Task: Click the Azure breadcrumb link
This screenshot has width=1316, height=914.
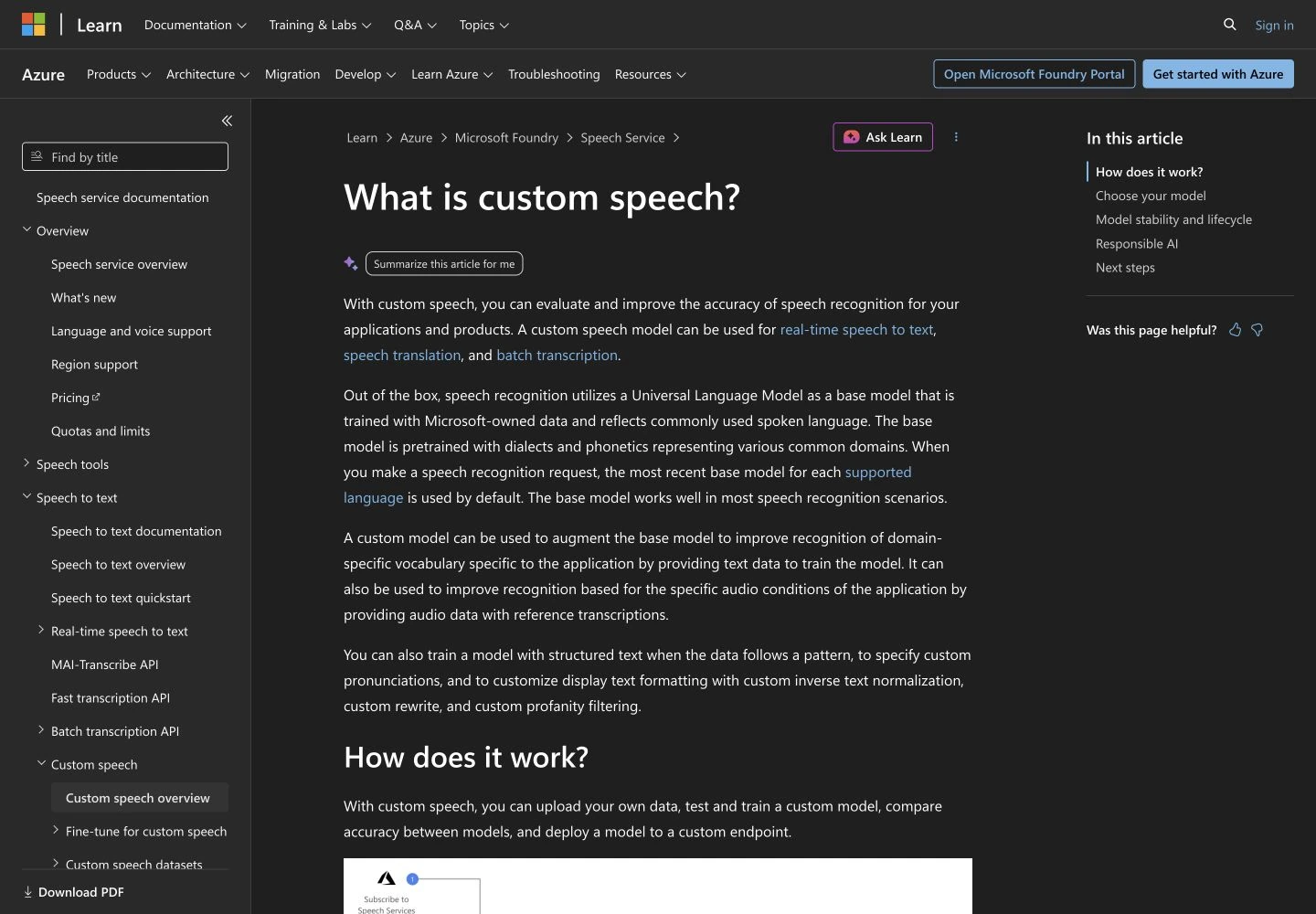Action: click(416, 137)
